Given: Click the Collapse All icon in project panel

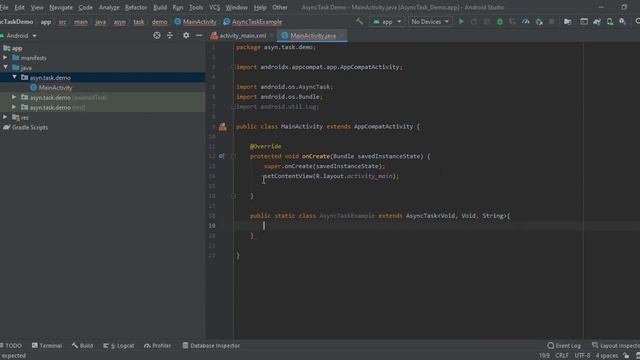Looking at the screenshot, I should coord(170,36).
